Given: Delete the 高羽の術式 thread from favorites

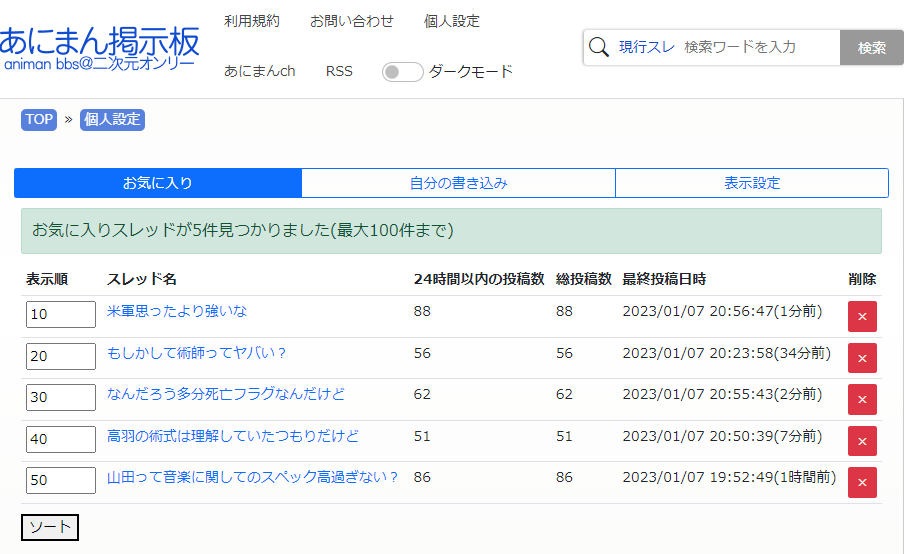Looking at the screenshot, I should [862, 441].
